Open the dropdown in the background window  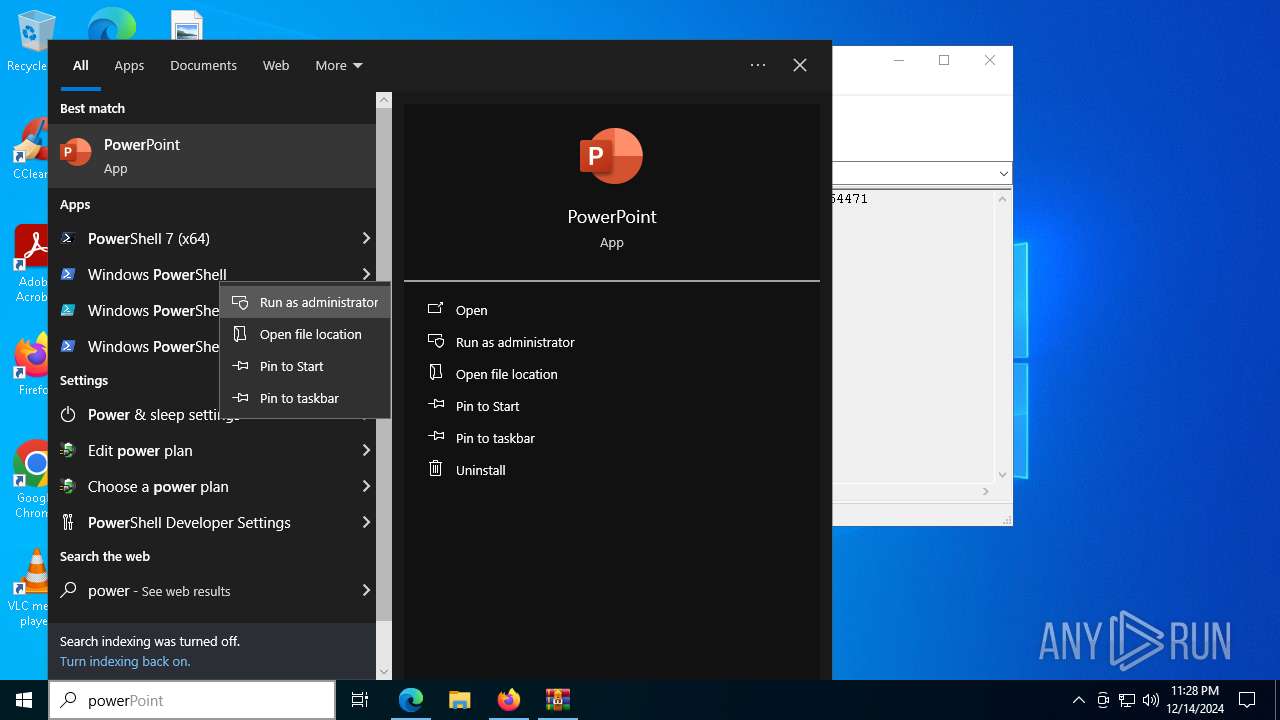[1003, 174]
